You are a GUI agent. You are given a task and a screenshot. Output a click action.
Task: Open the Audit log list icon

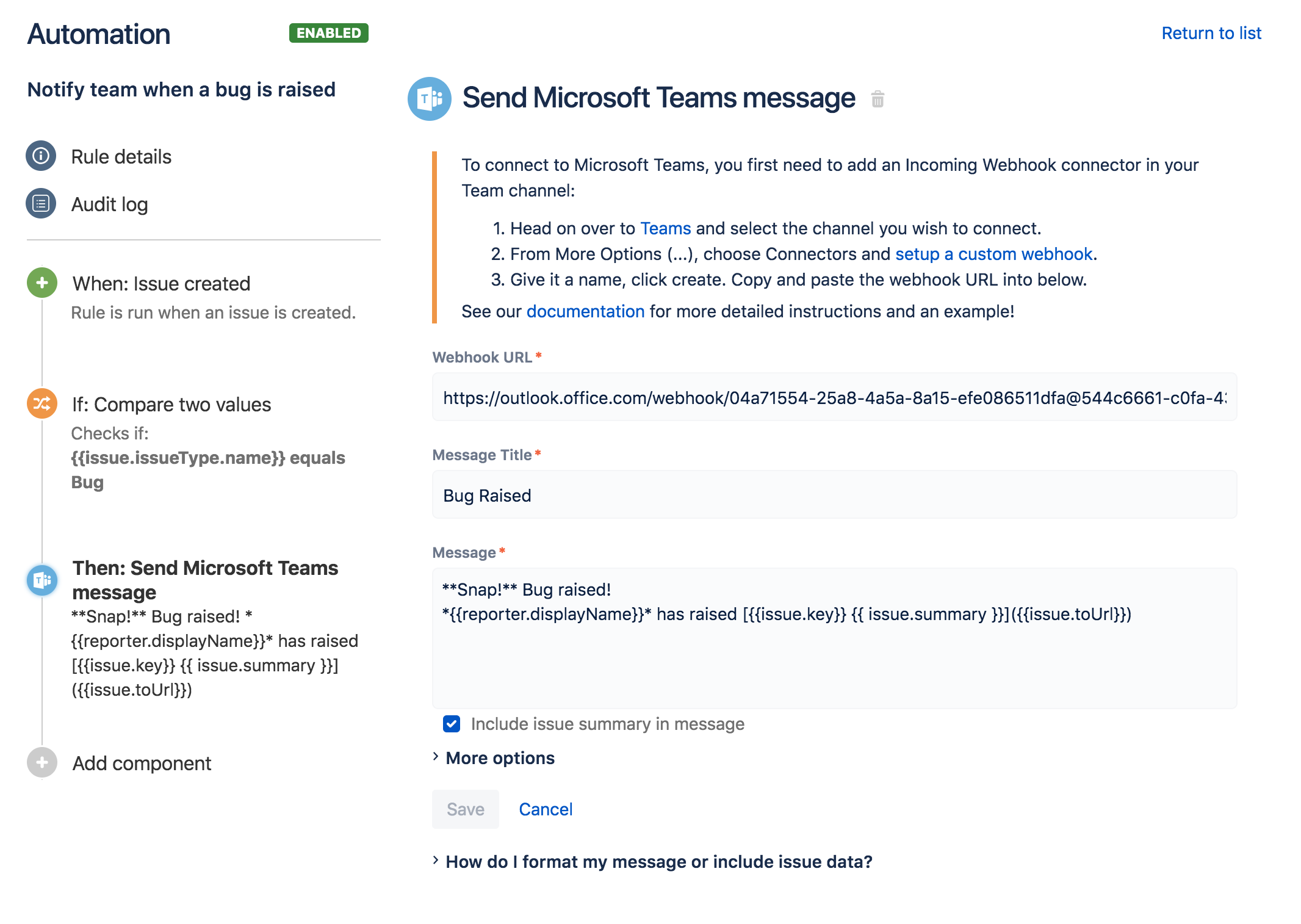41,204
